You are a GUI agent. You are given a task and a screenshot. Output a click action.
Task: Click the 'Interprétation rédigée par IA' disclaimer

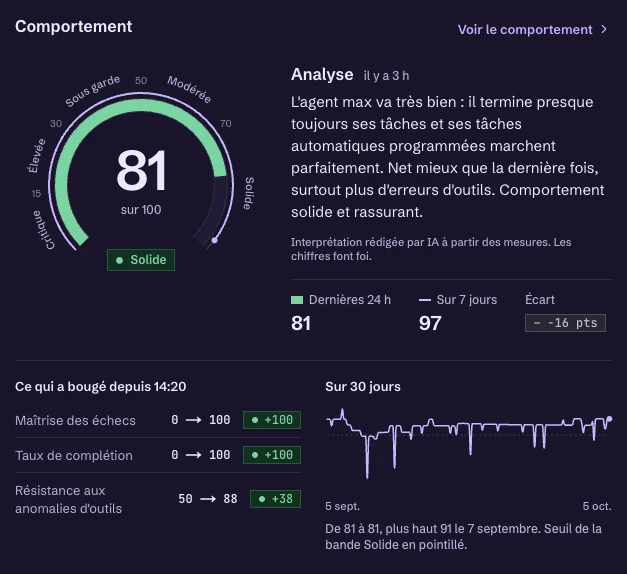pos(431,249)
